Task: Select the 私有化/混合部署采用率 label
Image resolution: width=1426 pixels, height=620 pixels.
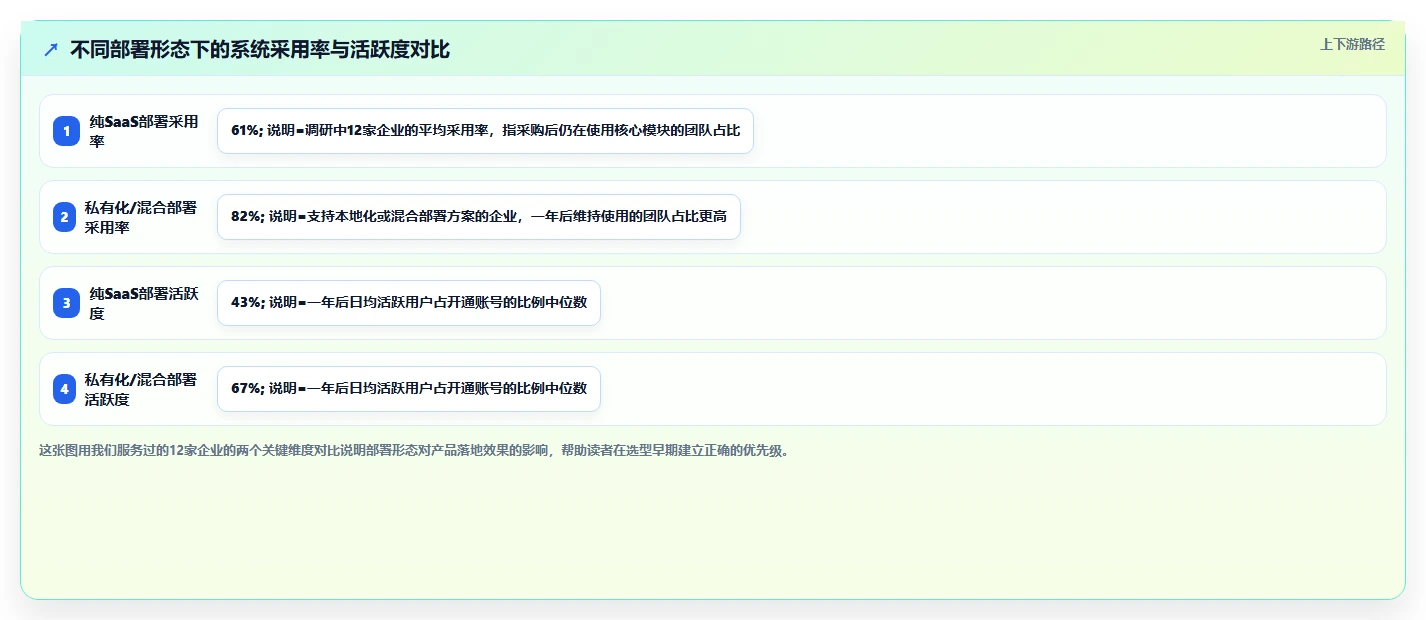Action: [x=141, y=217]
